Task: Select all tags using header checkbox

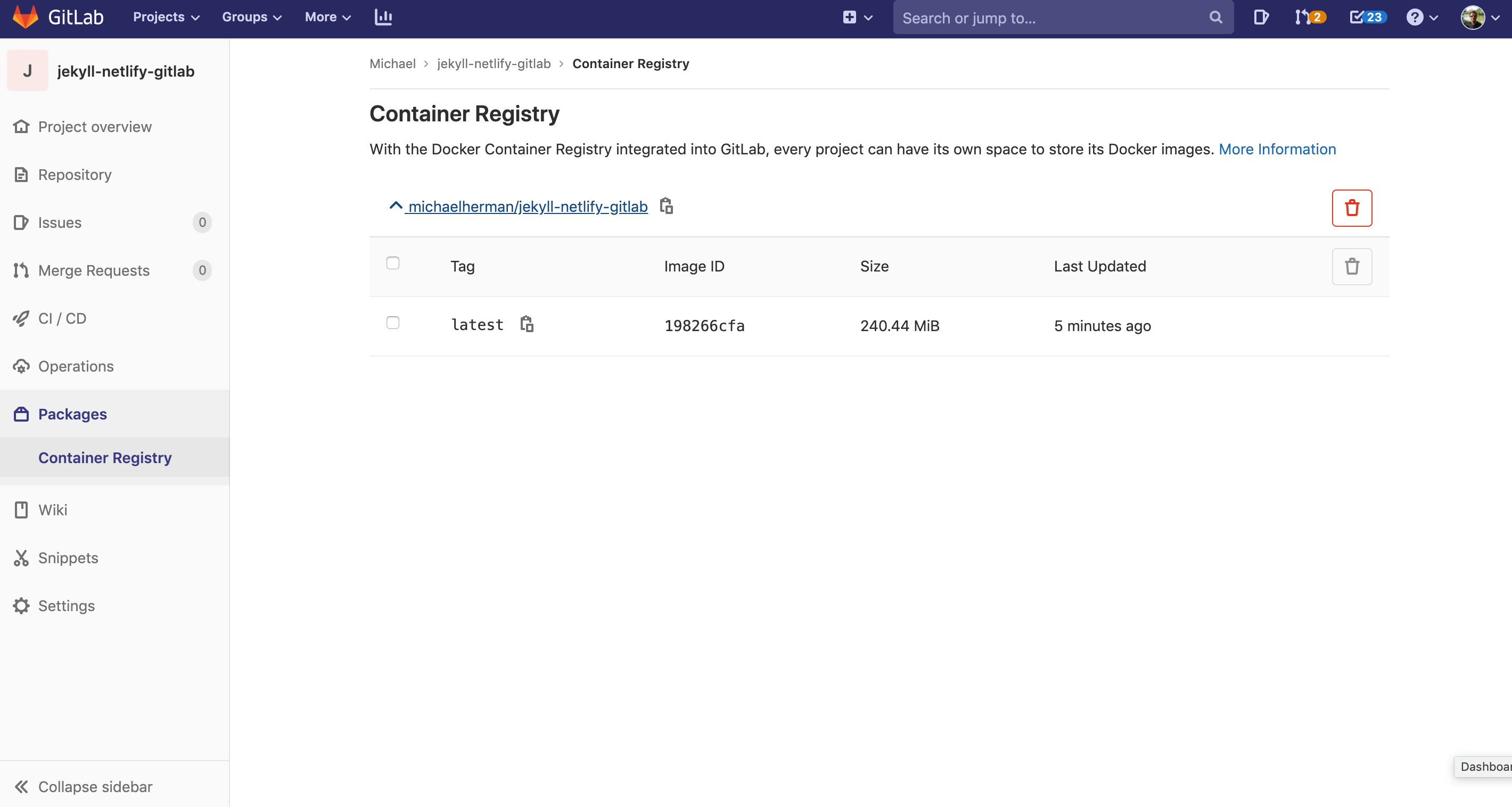Action: [393, 263]
